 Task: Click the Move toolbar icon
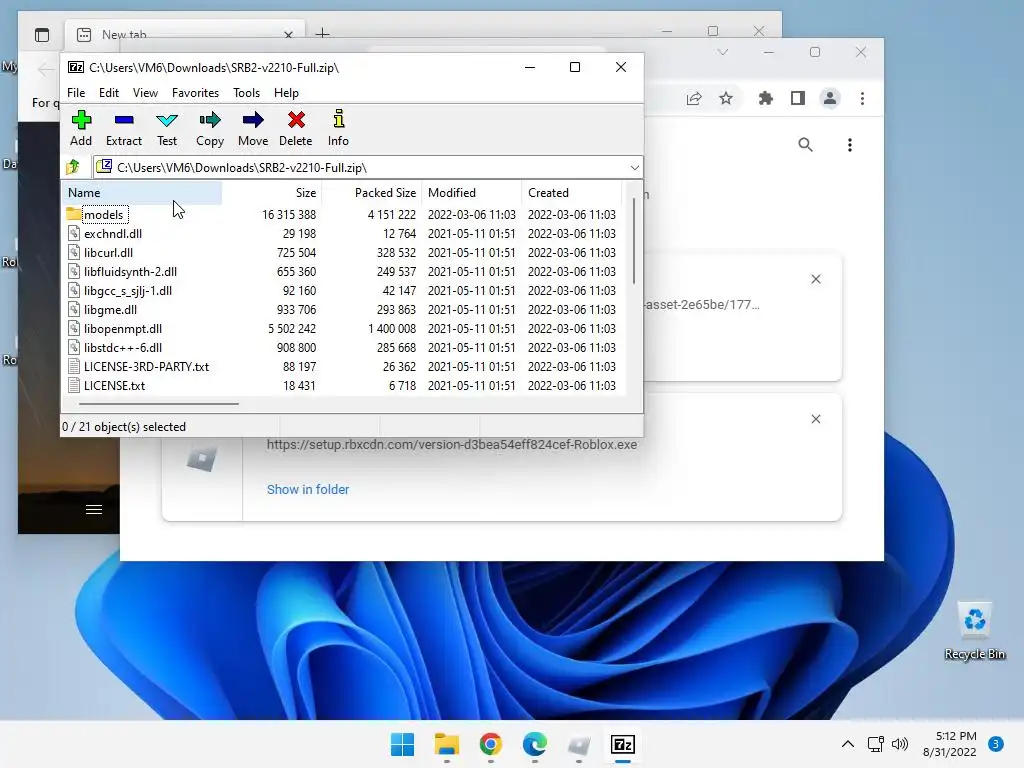pos(253,128)
